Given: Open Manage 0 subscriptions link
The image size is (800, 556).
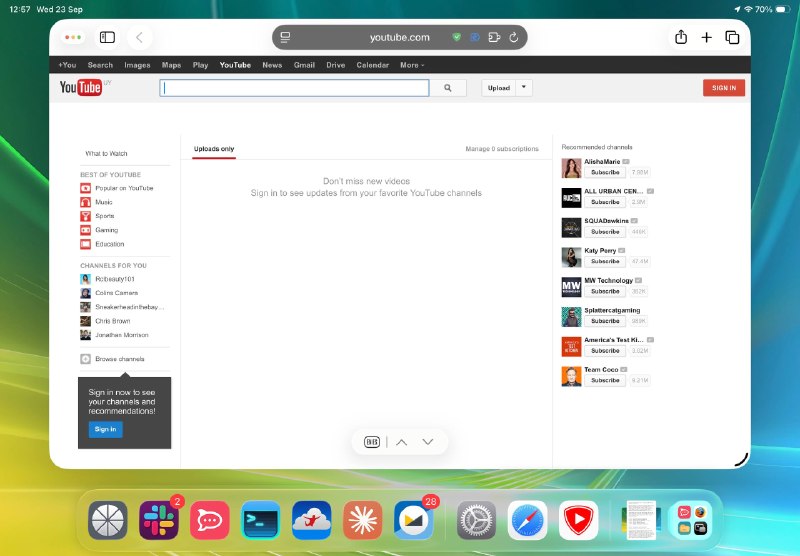Looking at the screenshot, I should point(502,149).
